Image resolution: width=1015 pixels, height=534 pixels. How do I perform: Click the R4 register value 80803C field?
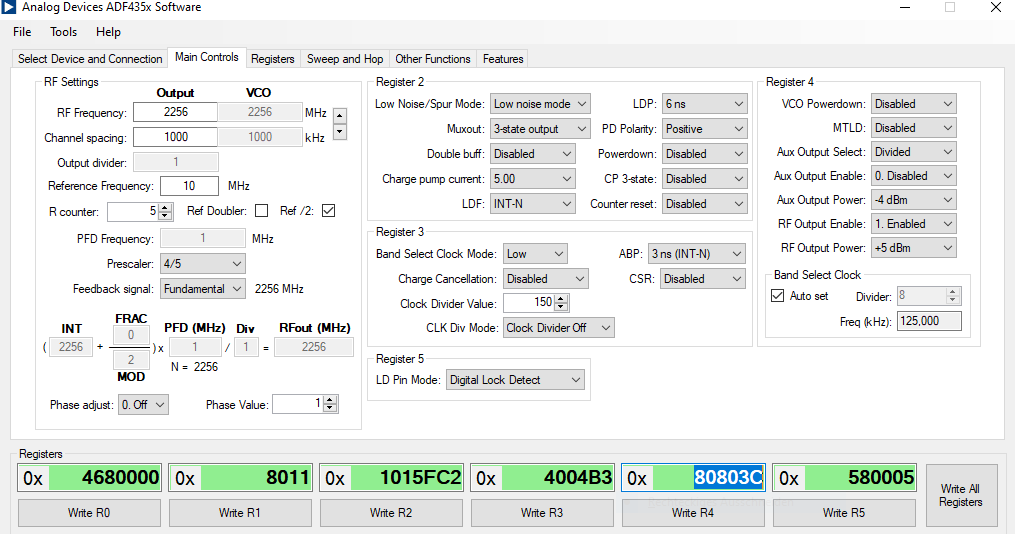coord(709,478)
